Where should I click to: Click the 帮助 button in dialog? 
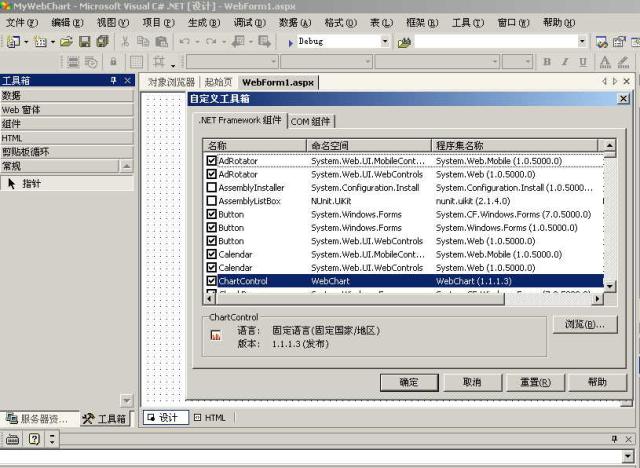(x=598, y=382)
